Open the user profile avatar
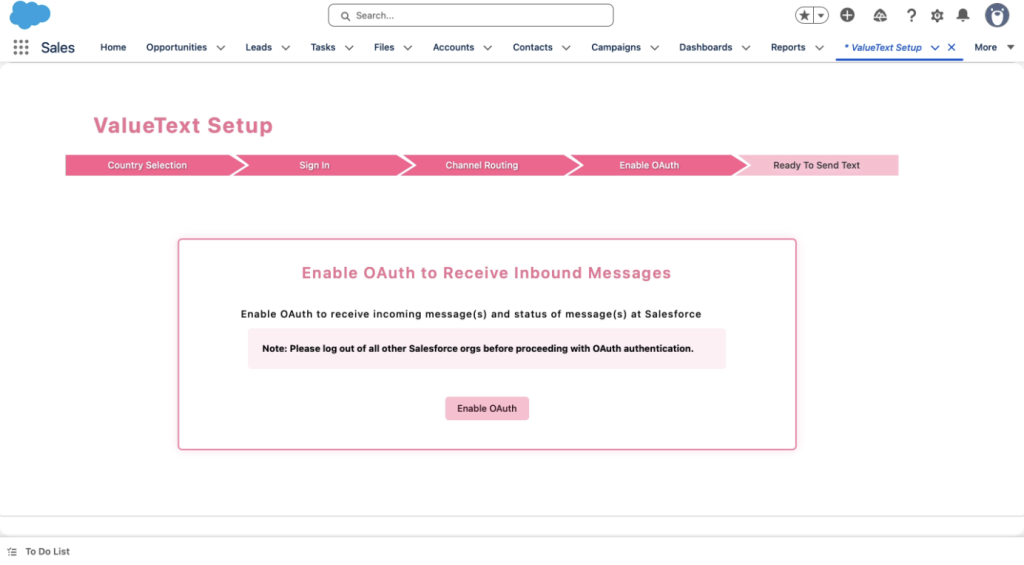1024x565 pixels. pyautogui.click(x=996, y=15)
